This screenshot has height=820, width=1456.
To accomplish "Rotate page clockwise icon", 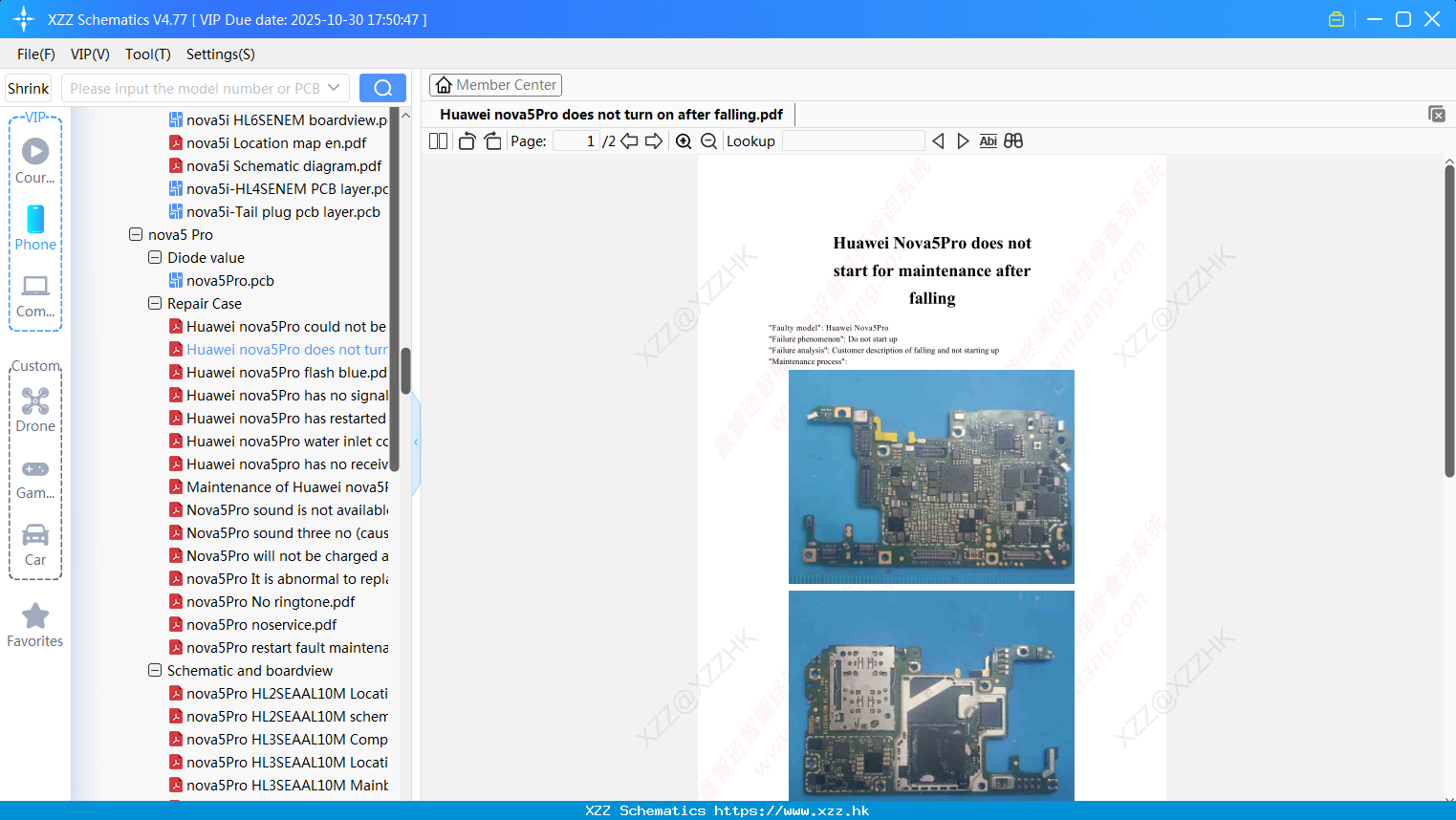I will tap(492, 141).
